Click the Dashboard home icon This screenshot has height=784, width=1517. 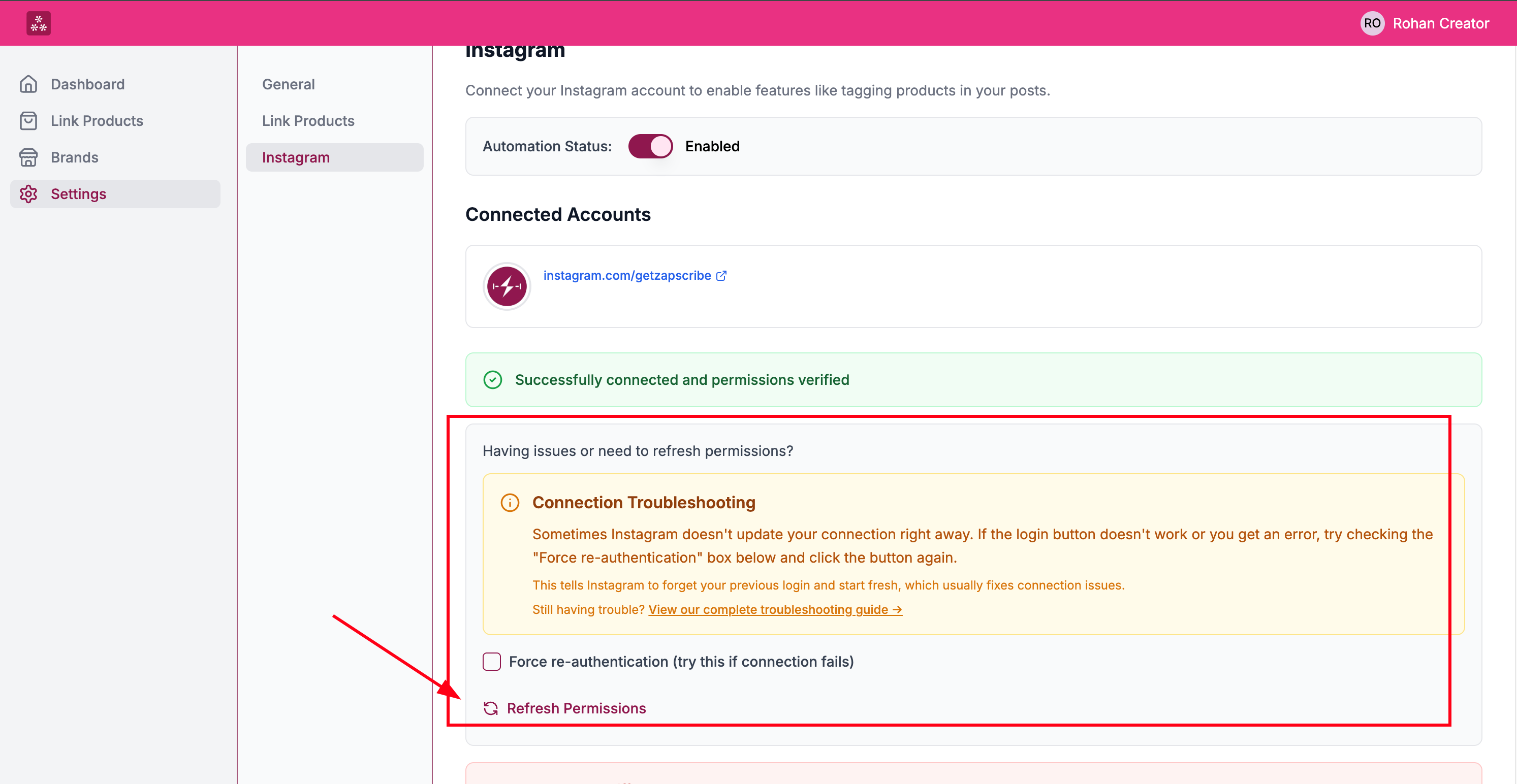coord(28,84)
